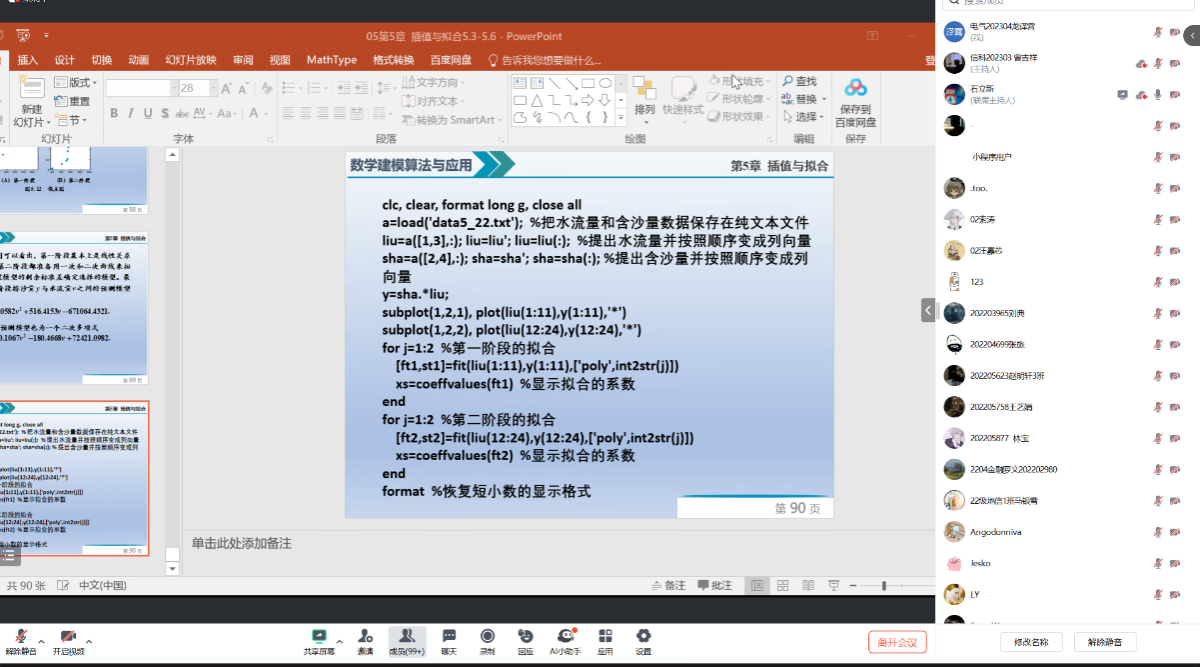The image size is (1200, 667).
Task: Click font name input box
Action: pyautogui.click(x=139, y=88)
